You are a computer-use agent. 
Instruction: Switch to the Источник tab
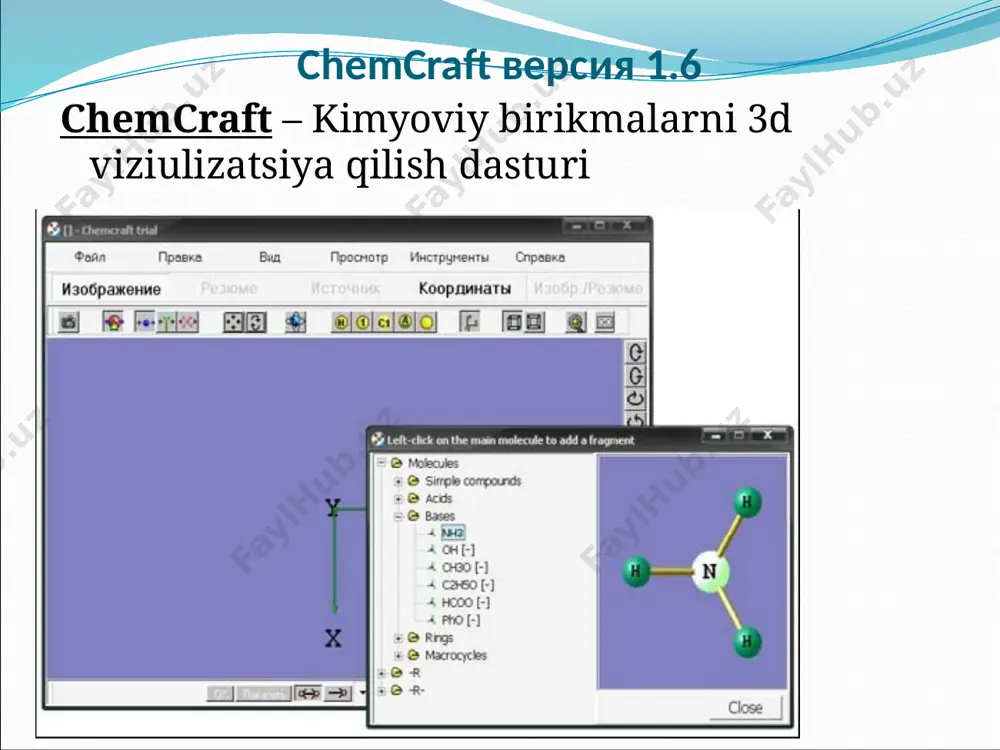pyautogui.click(x=346, y=288)
